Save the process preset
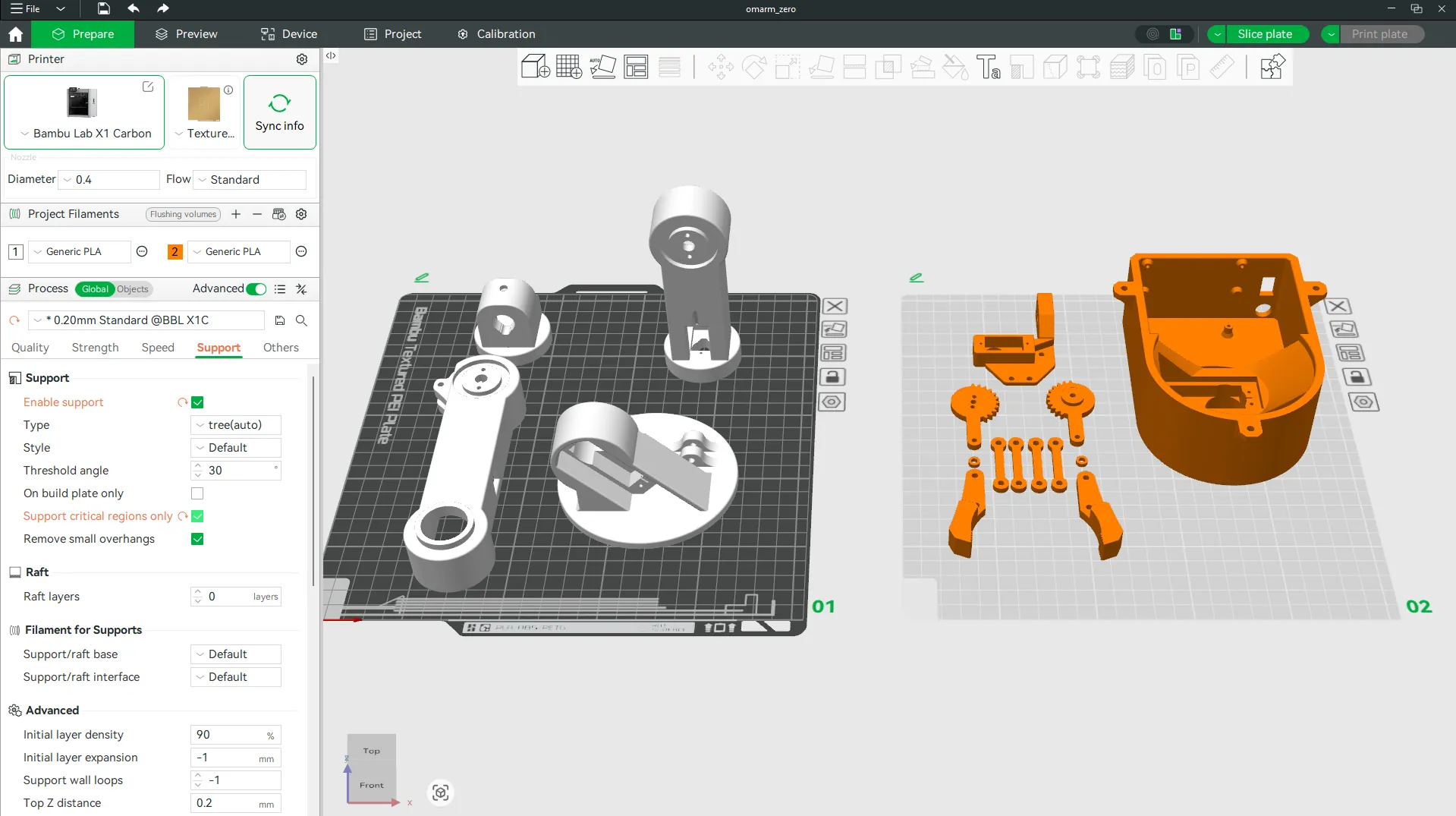 pos(280,320)
